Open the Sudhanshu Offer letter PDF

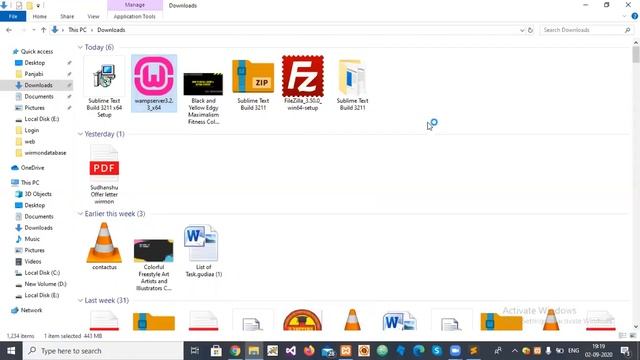(104, 175)
